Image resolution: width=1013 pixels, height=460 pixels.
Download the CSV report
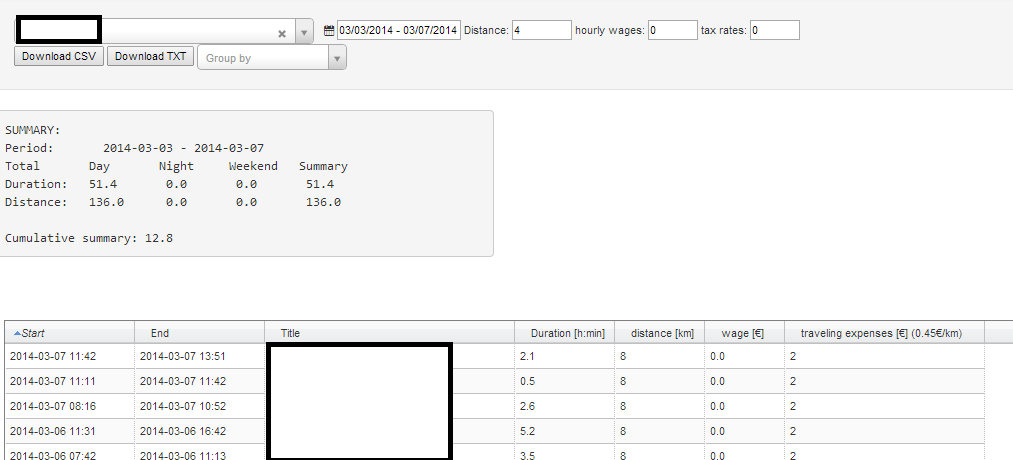click(x=59, y=56)
